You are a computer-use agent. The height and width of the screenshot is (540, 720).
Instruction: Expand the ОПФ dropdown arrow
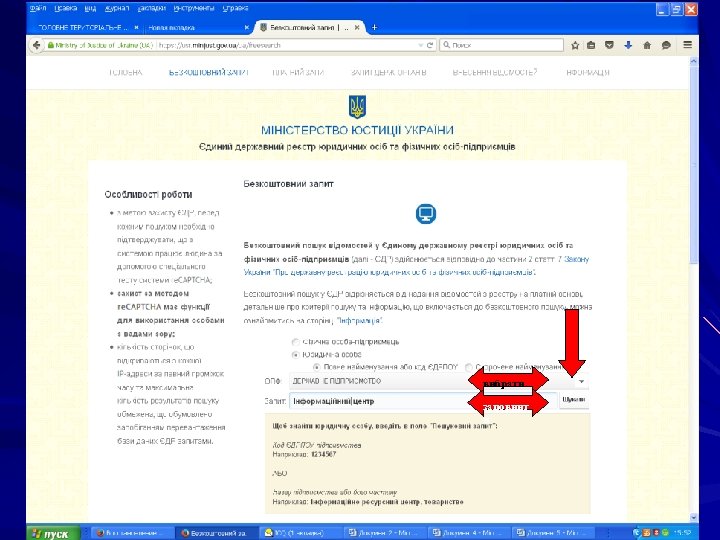tap(581, 381)
